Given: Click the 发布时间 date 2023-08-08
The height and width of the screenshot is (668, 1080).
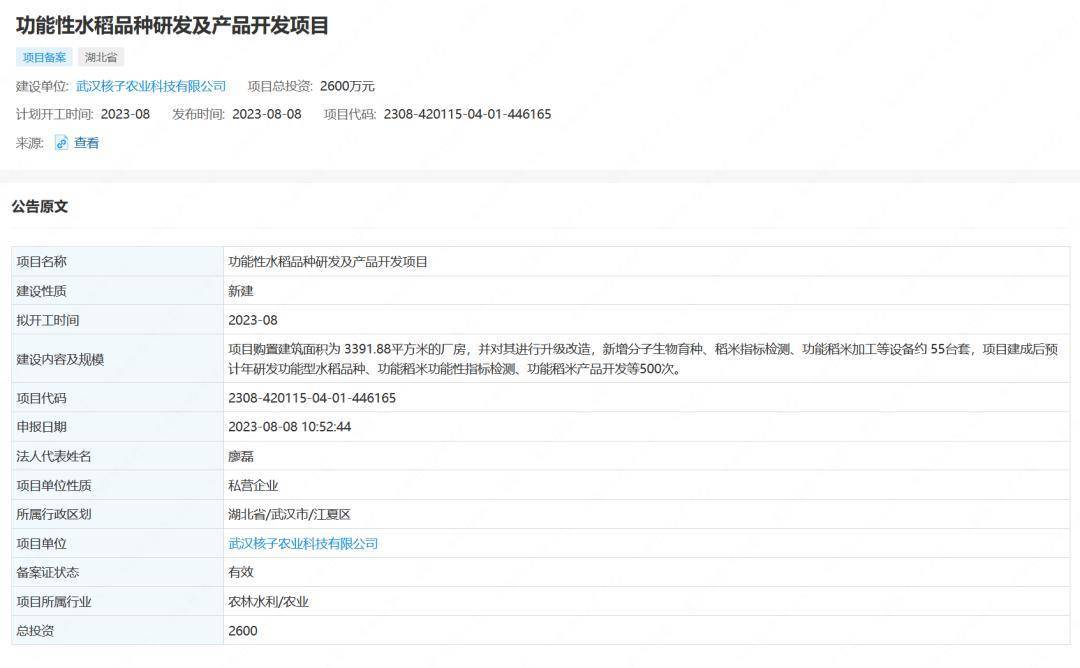Looking at the screenshot, I should tap(266, 114).
